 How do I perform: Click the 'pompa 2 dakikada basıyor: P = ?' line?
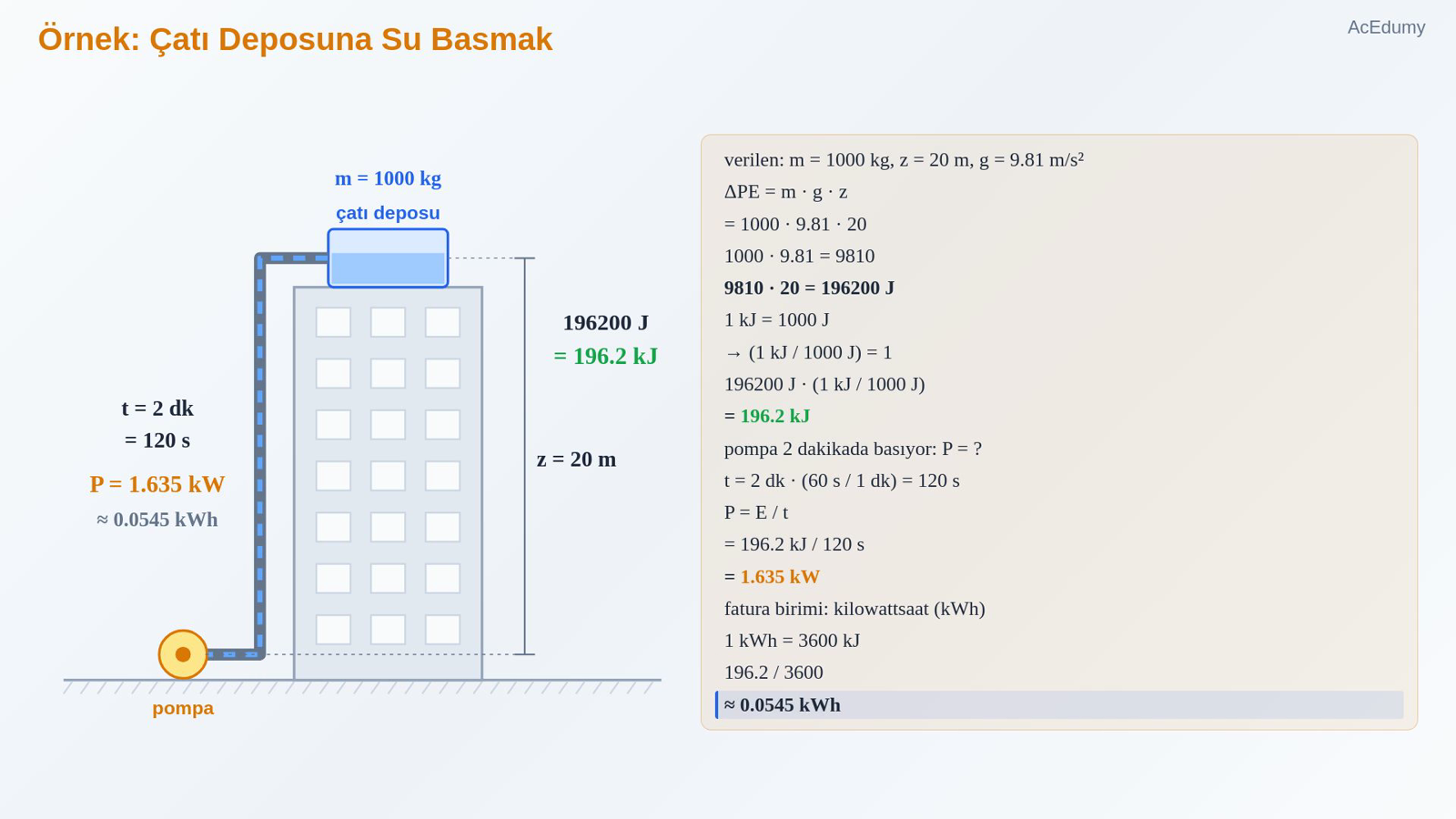(x=853, y=449)
